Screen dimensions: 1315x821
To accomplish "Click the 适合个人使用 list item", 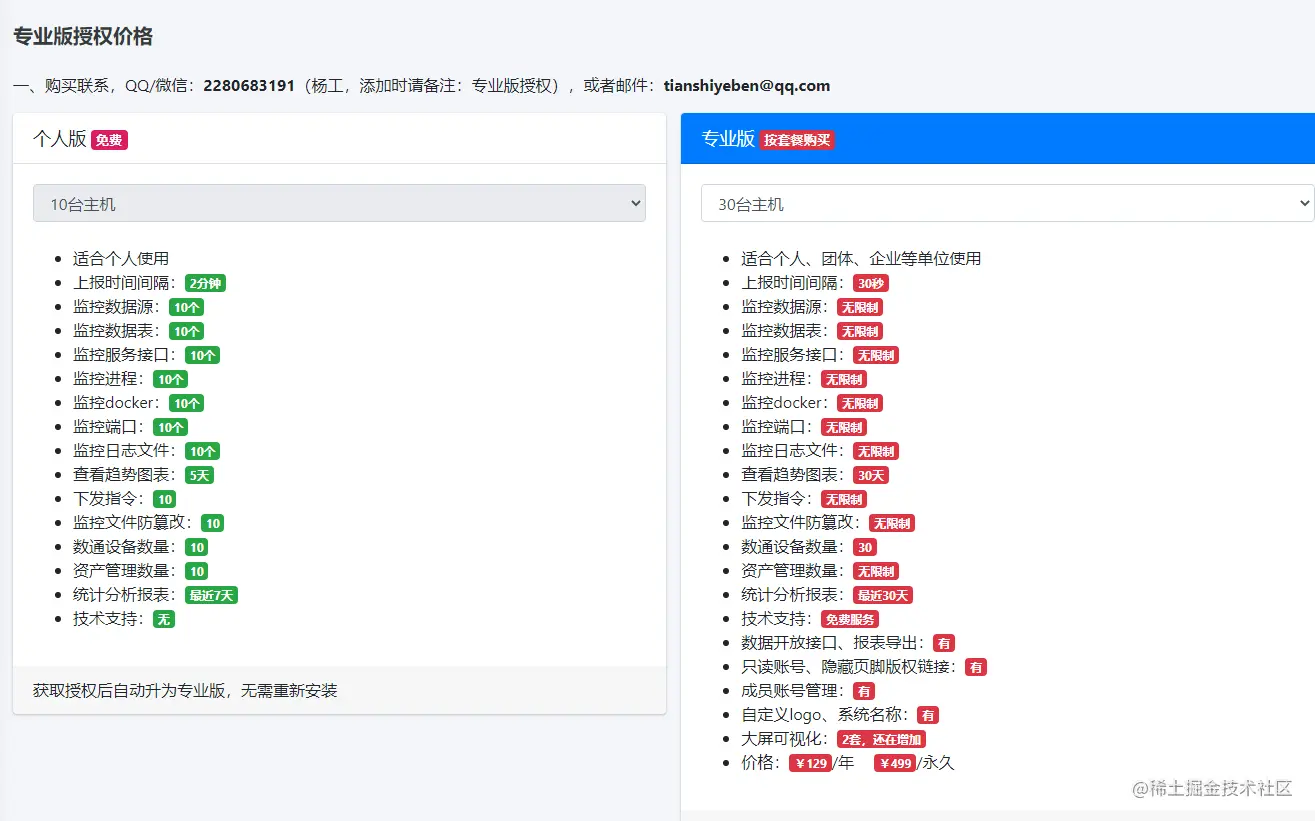I will click(x=121, y=258).
